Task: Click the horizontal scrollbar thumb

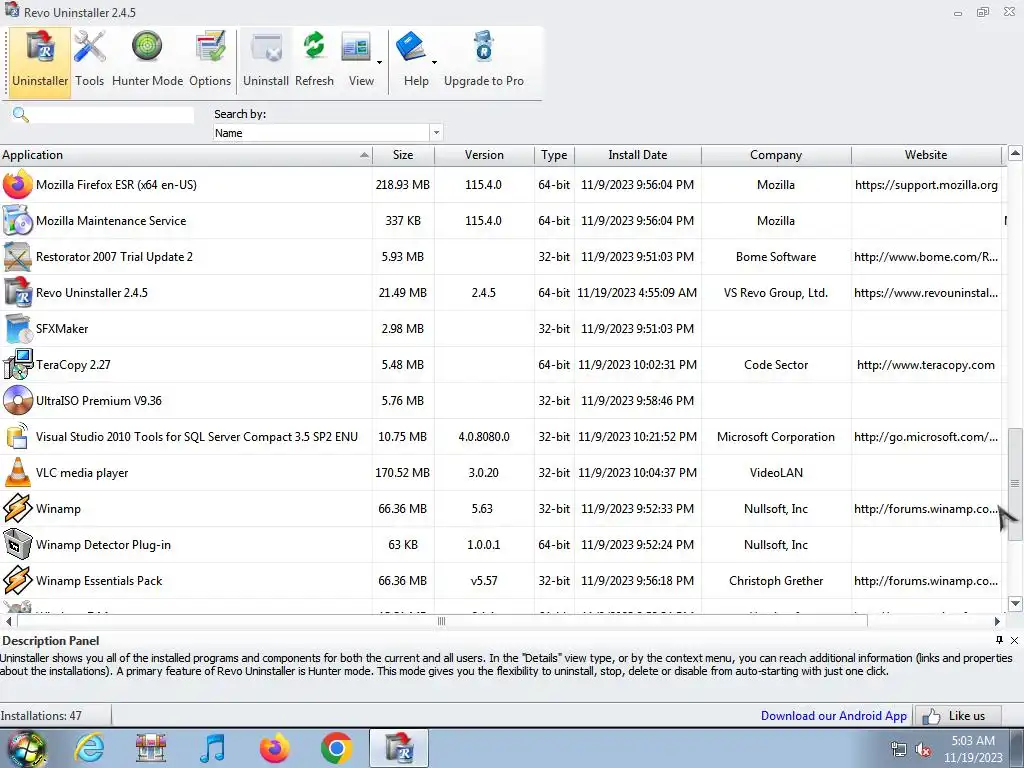Action: (441, 621)
